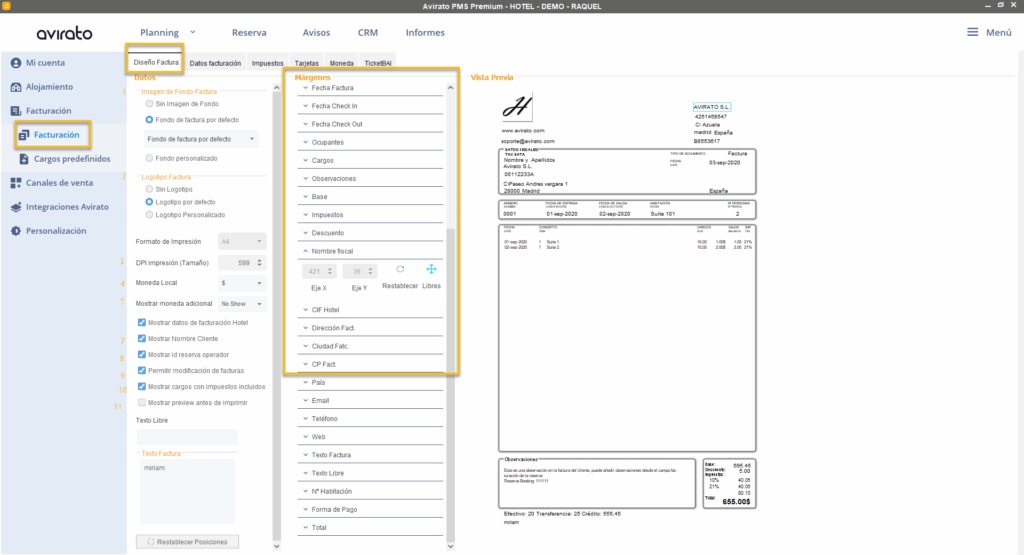1024x555 pixels.
Task: Click the Libres move arrows icon
Action: 432,270
